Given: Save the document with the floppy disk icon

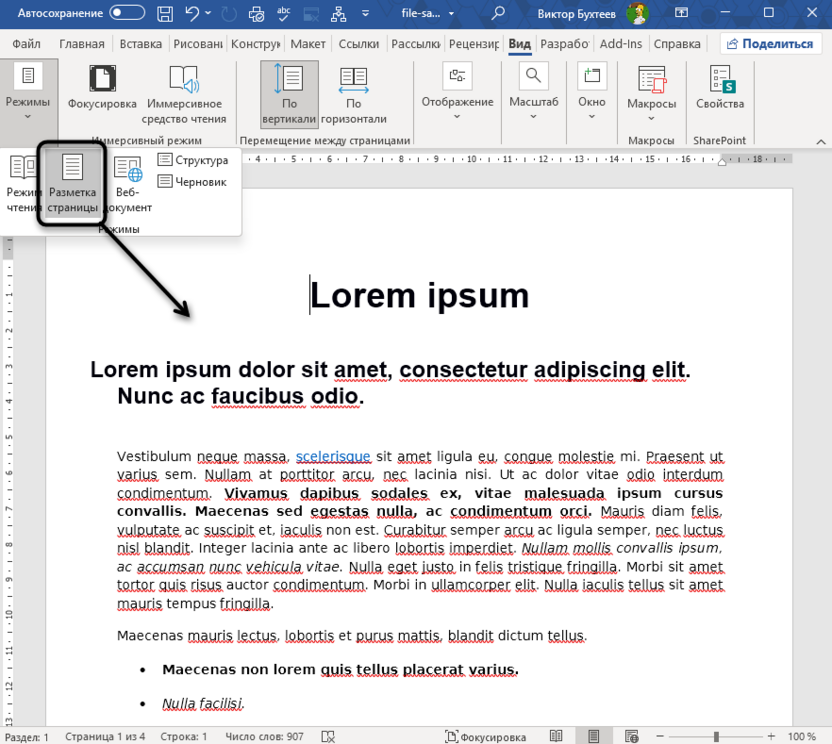Looking at the screenshot, I should pyautogui.click(x=165, y=13).
